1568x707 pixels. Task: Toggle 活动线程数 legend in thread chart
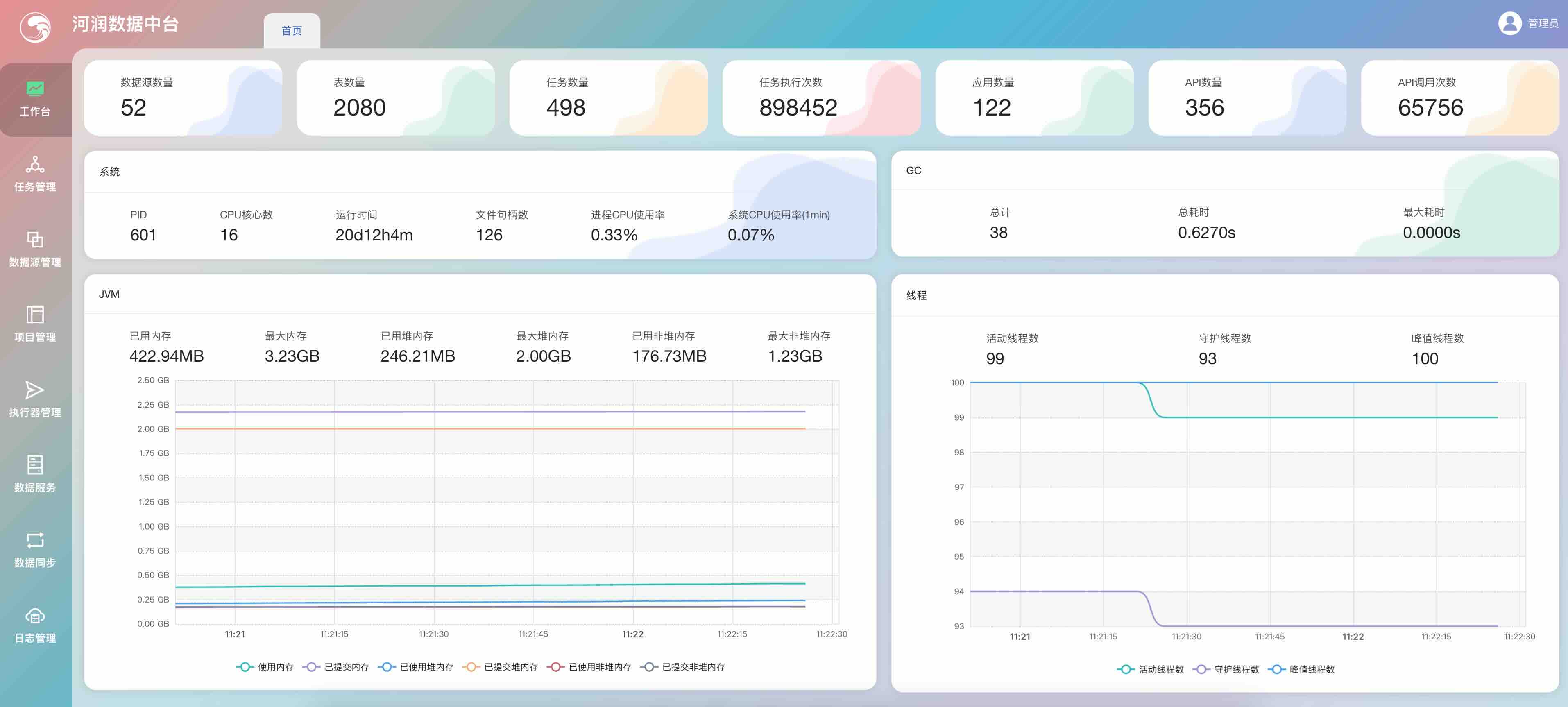(x=1151, y=669)
